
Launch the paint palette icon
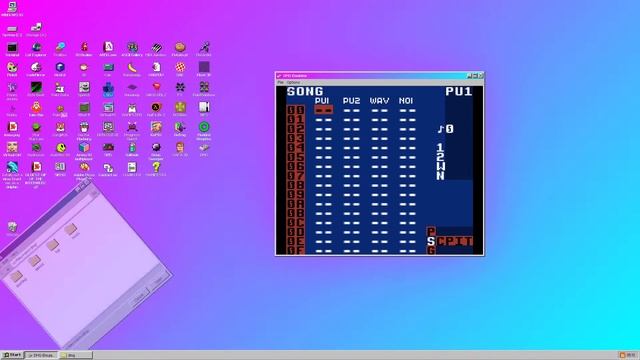pos(12,67)
